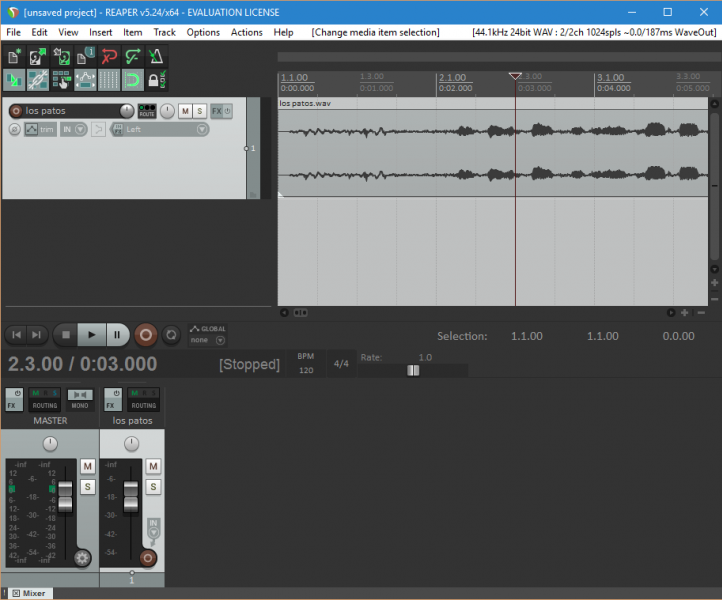
Task: Solo the los patos track in track panel
Action: point(200,111)
